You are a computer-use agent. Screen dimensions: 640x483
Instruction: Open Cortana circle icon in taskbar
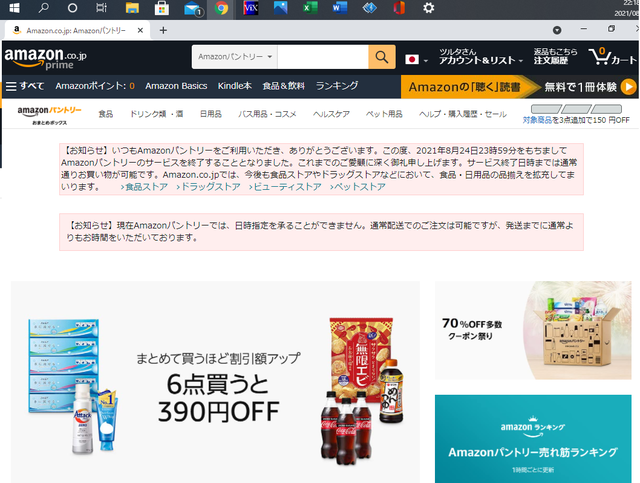click(x=72, y=8)
